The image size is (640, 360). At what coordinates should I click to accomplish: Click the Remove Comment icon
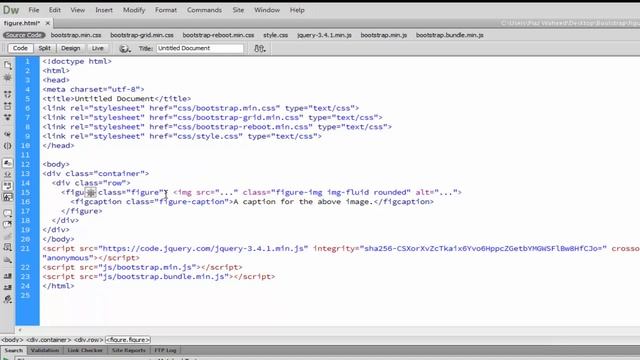click(7, 224)
